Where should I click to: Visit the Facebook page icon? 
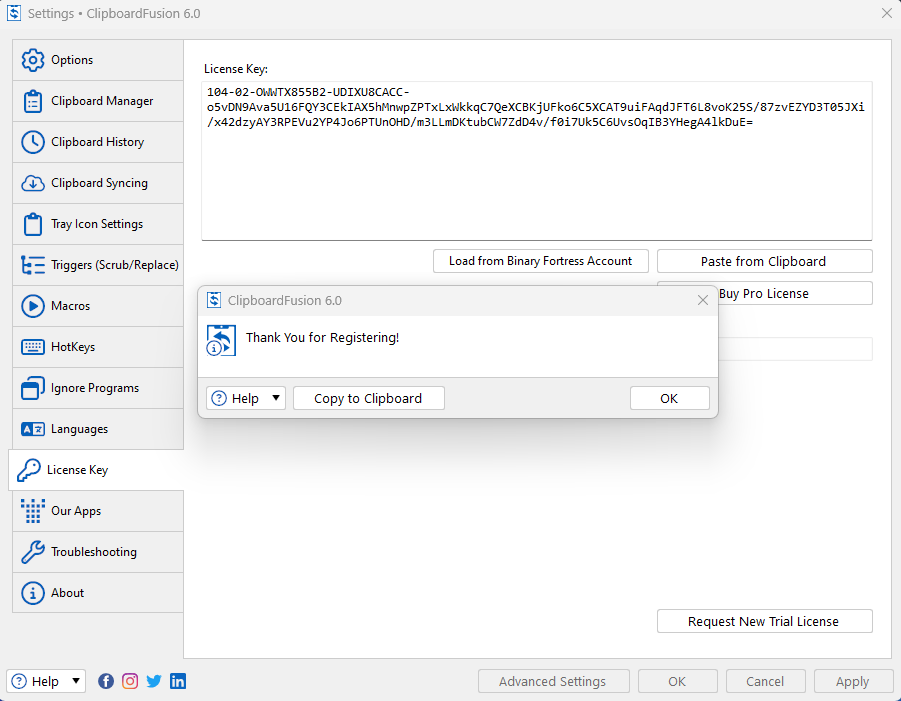tap(106, 681)
